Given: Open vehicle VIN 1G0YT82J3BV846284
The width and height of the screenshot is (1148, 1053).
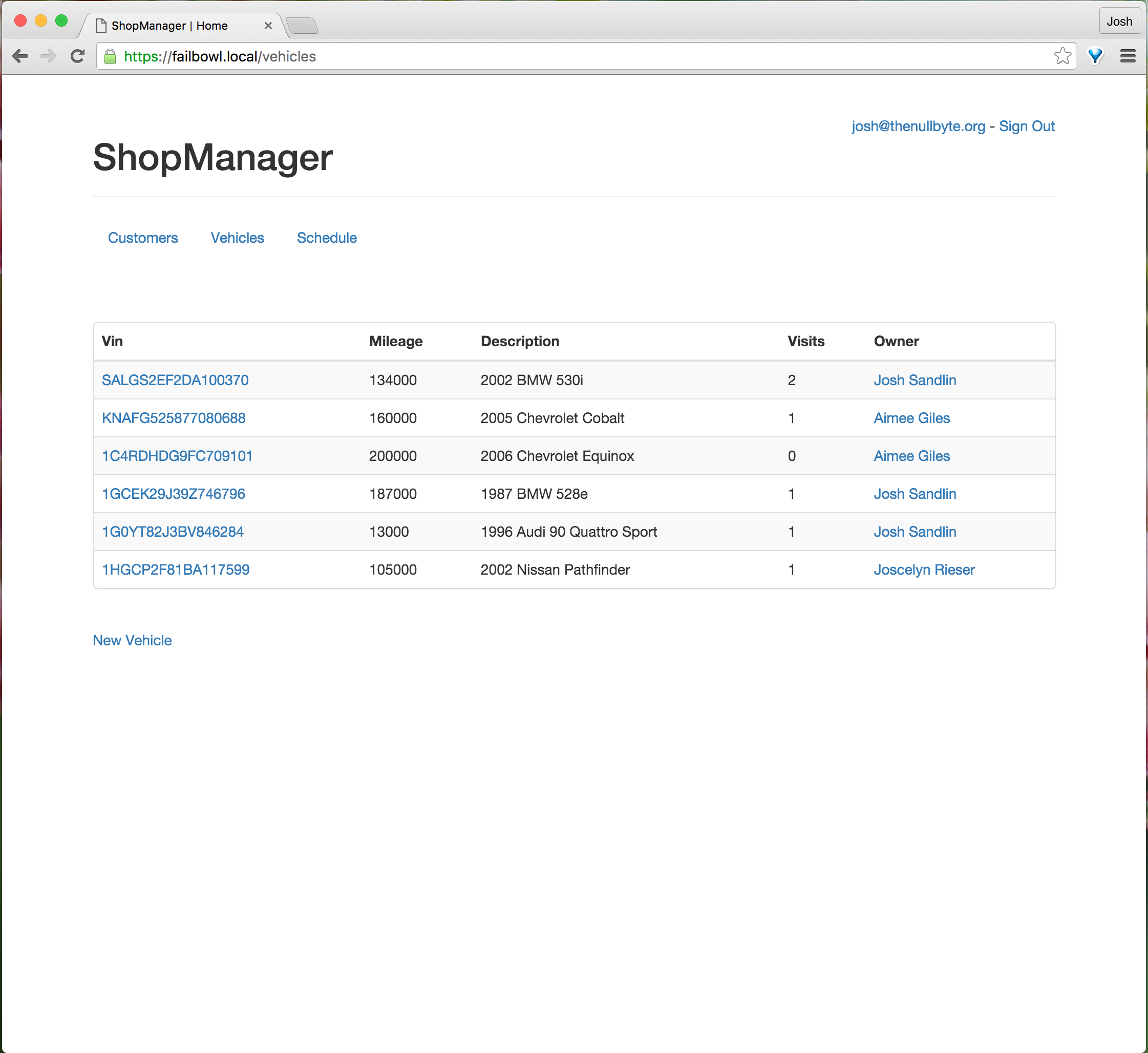Looking at the screenshot, I should pos(173,532).
